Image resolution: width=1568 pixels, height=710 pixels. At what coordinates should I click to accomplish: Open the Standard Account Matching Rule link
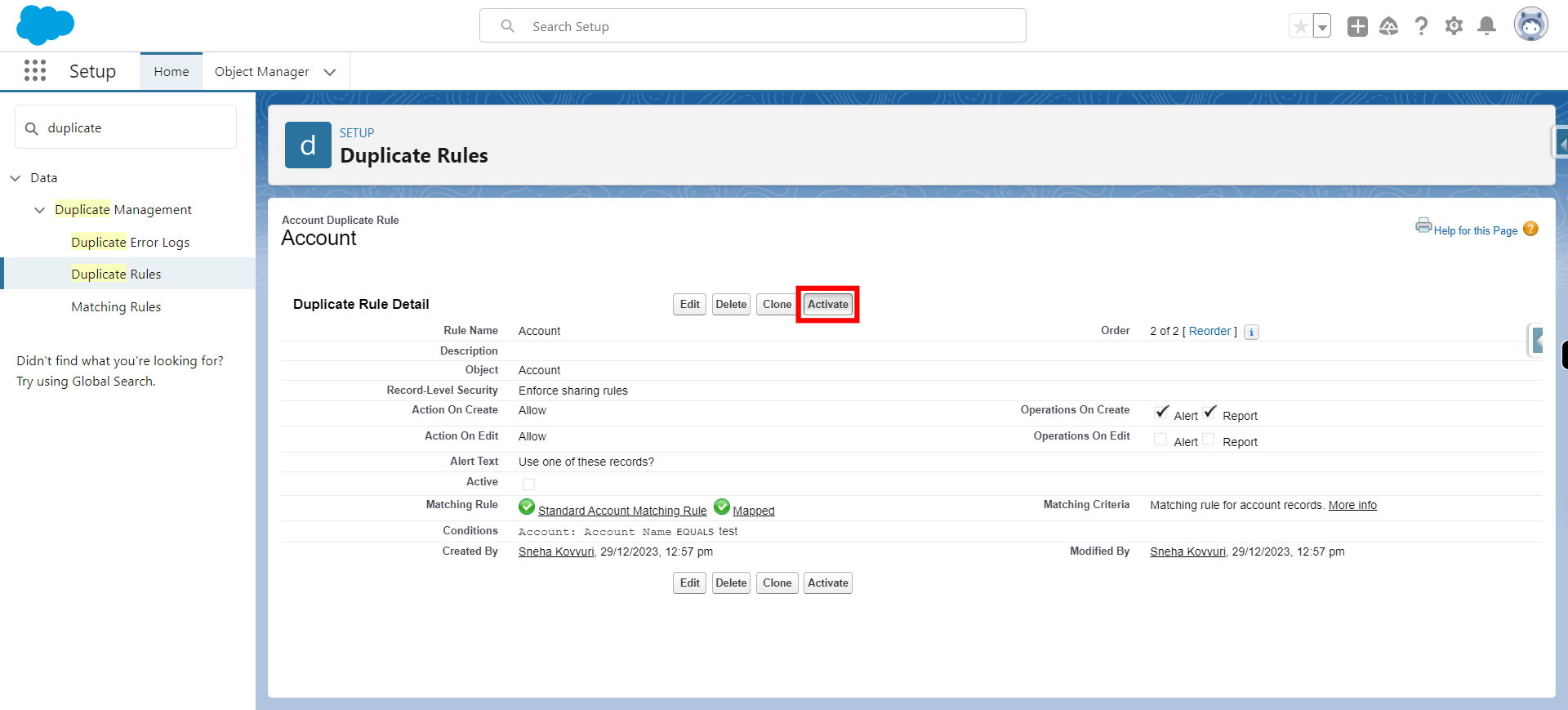[x=622, y=511]
